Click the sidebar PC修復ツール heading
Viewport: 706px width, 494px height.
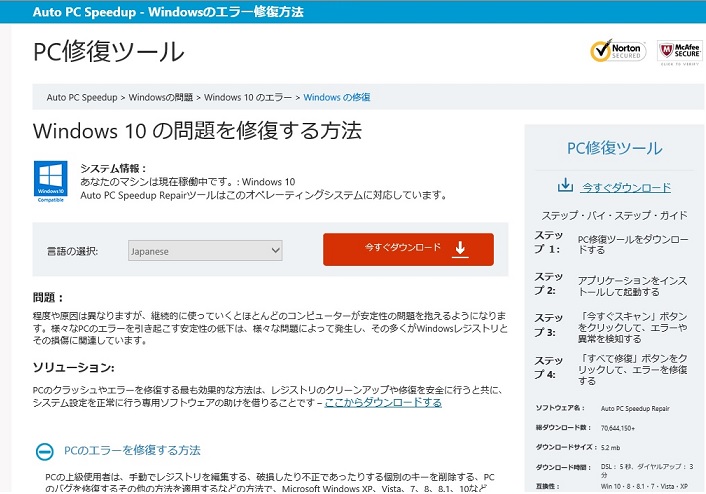point(614,148)
